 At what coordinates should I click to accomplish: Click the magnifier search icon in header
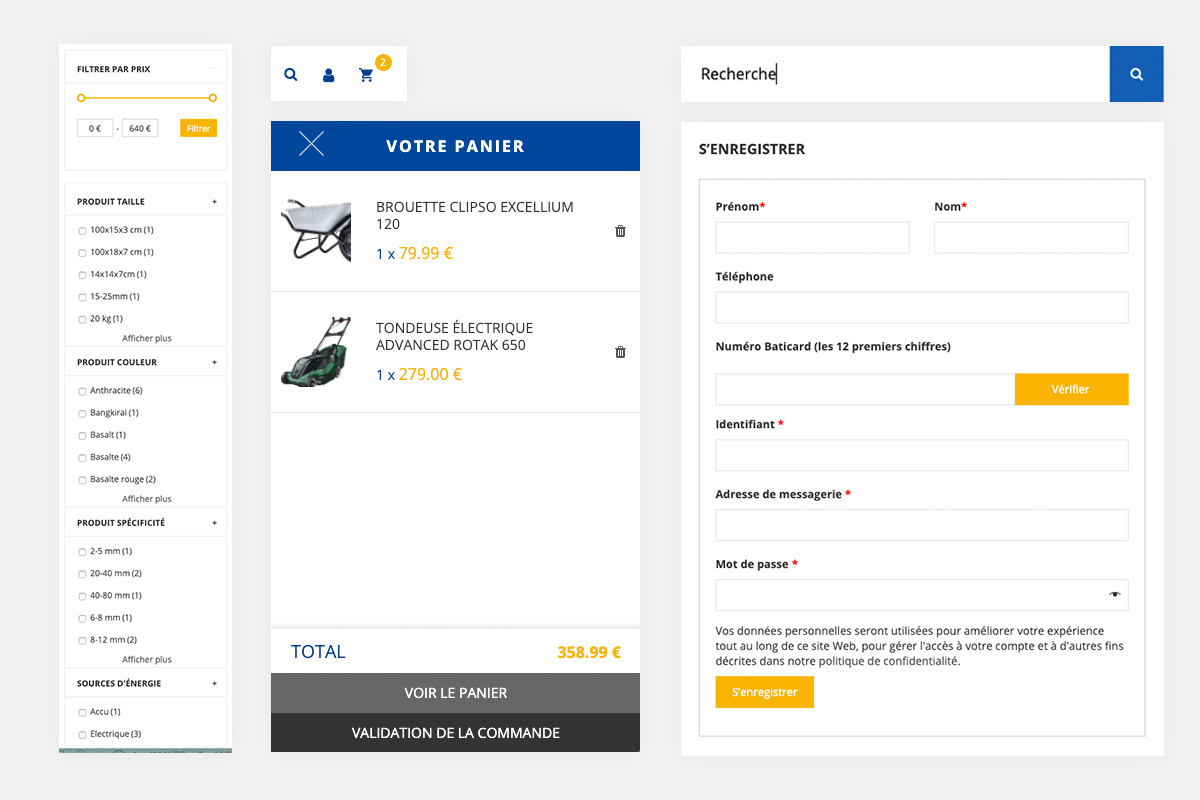click(290, 74)
